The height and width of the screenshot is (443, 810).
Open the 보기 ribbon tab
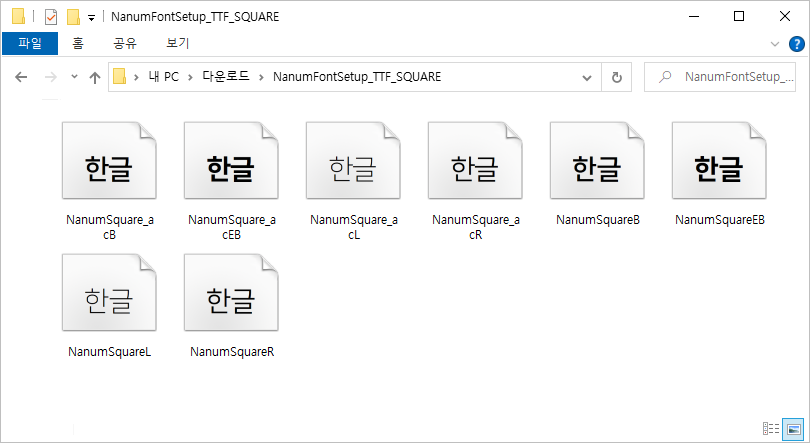[178, 43]
